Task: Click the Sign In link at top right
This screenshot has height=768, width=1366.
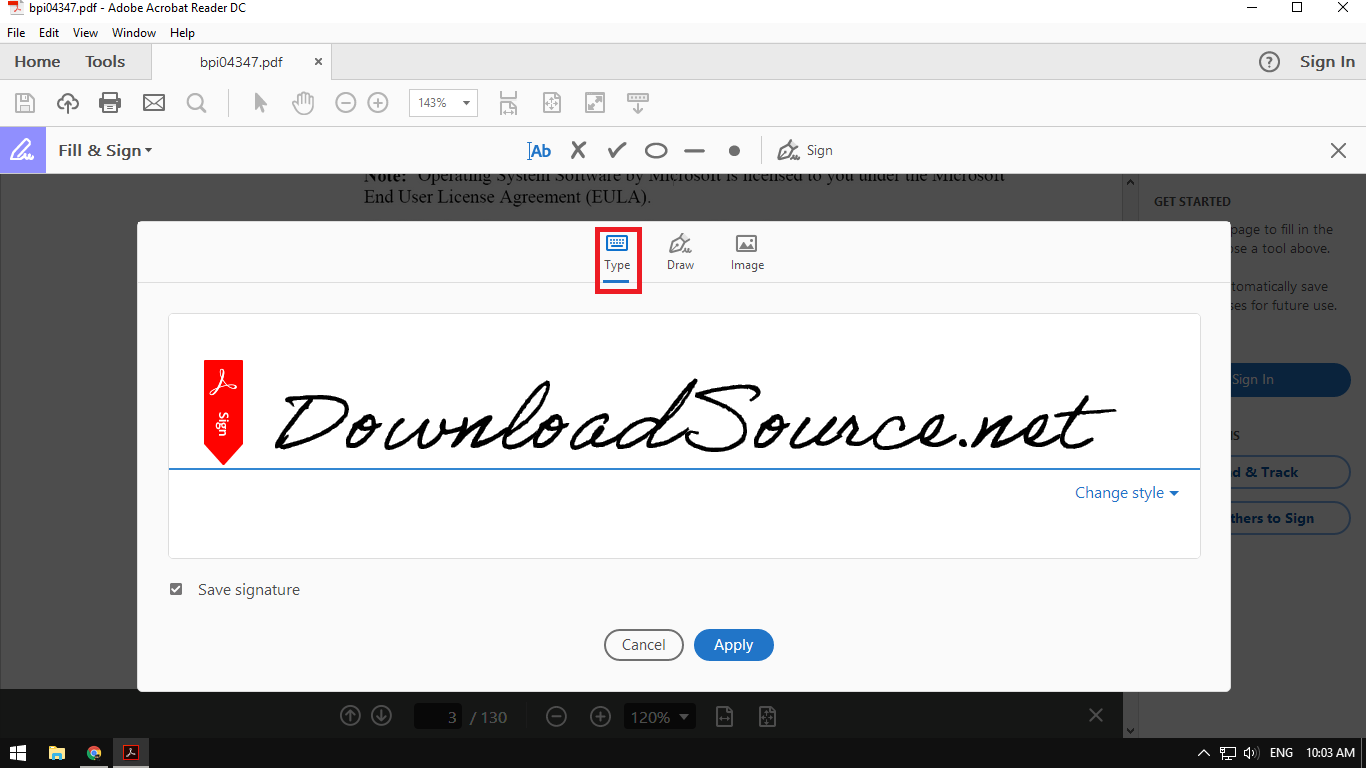Action: coord(1327,62)
